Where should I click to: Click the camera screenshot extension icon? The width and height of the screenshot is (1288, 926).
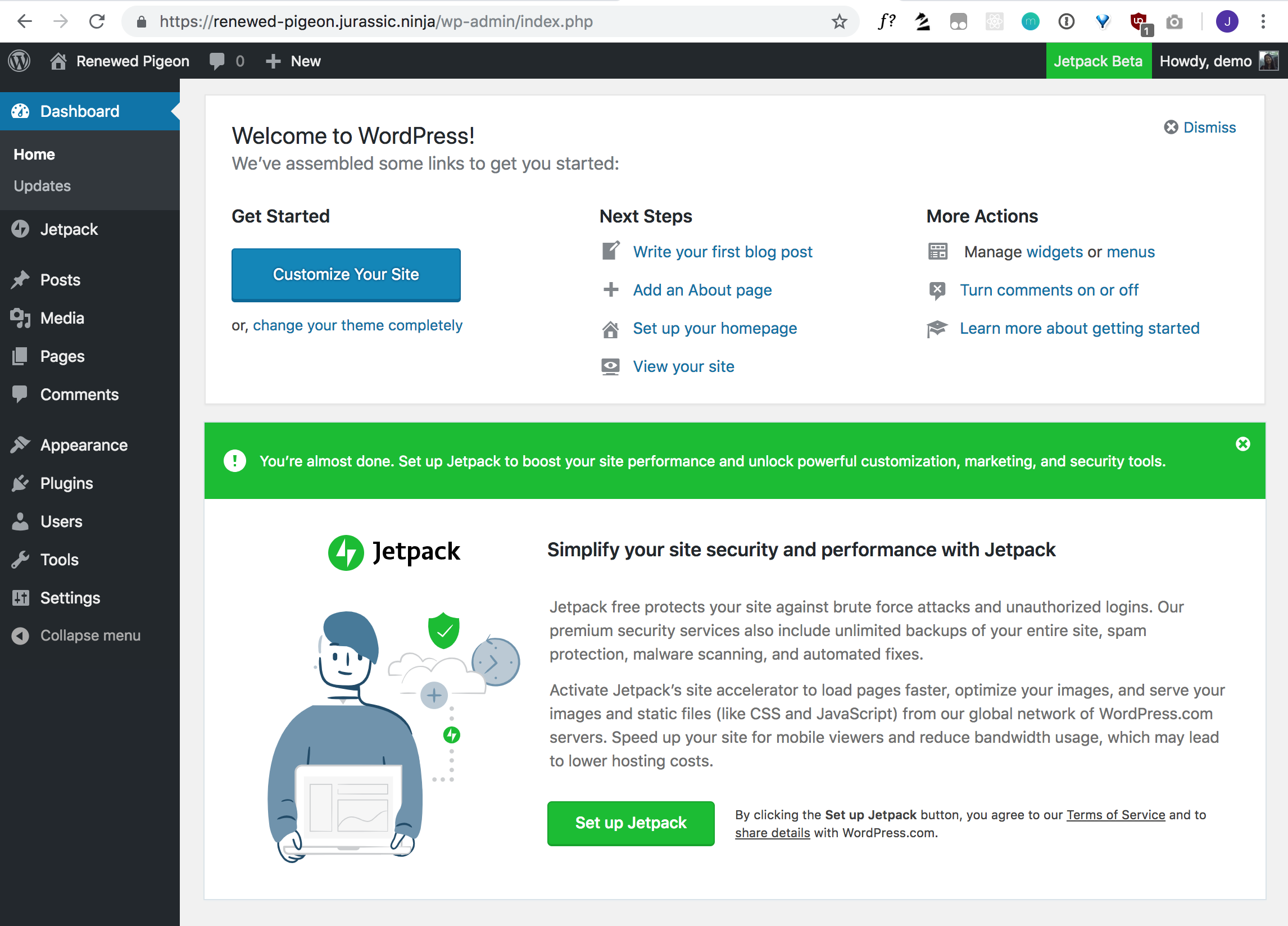1174,21
